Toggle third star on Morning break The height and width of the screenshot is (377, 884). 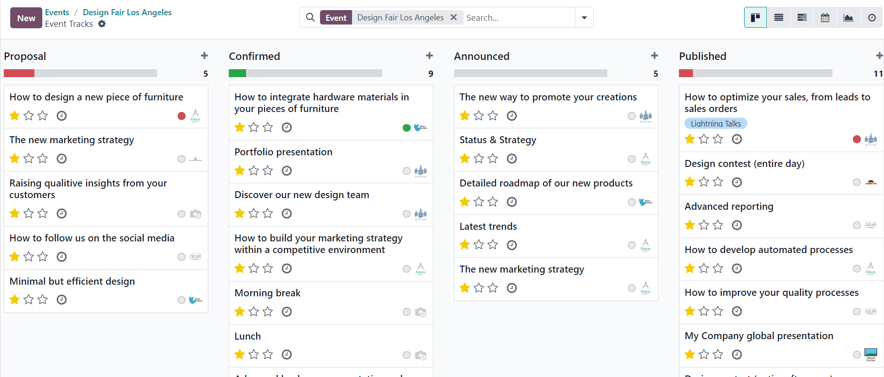tap(268, 312)
